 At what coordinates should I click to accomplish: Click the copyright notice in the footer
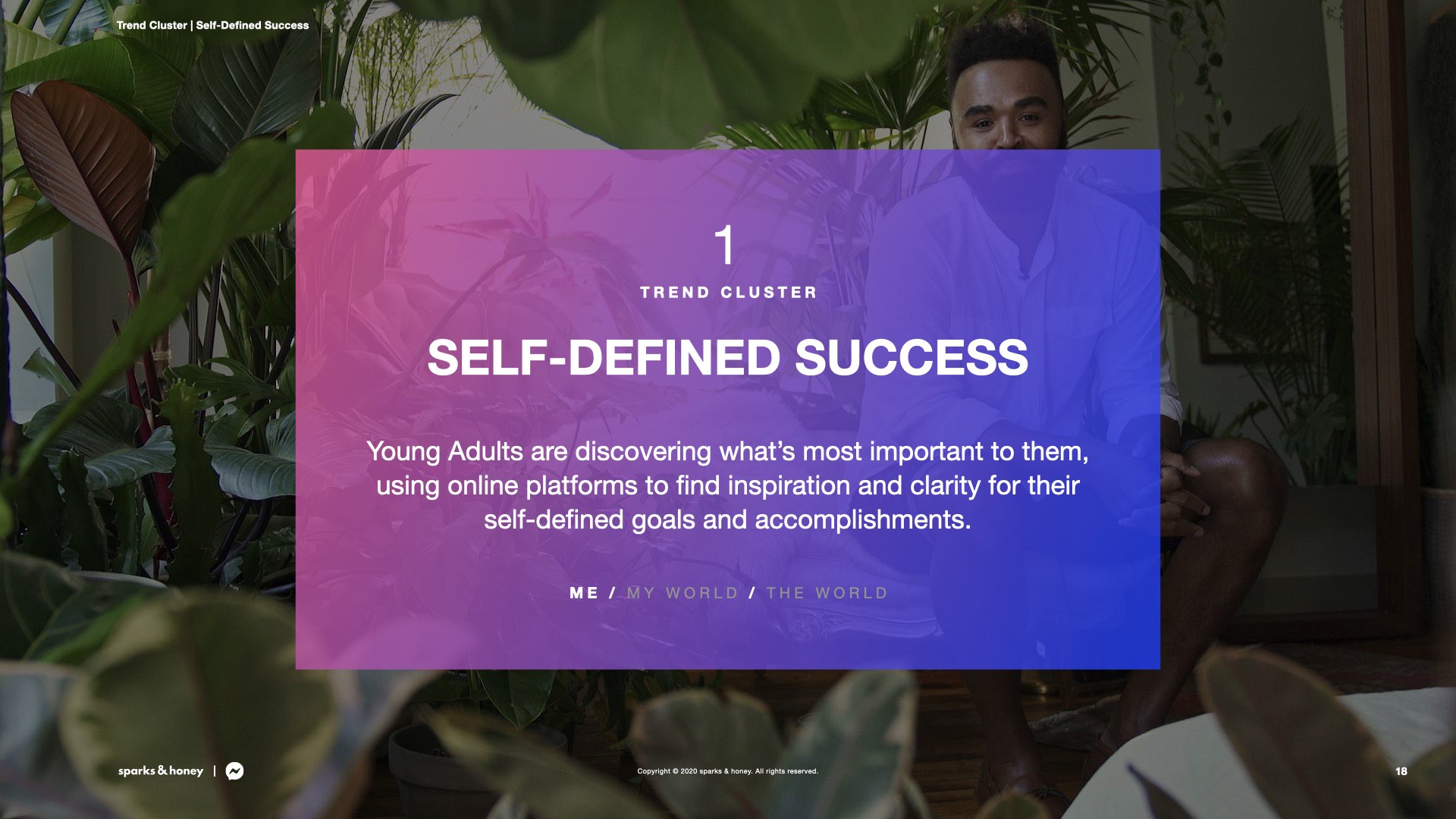[x=727, y=771]
